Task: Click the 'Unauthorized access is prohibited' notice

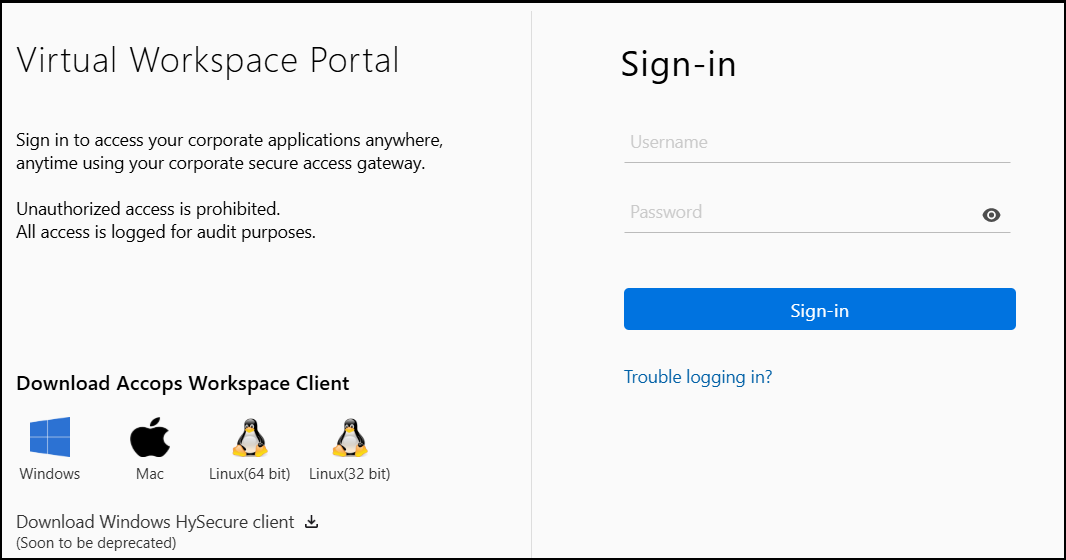Action: point(148,210)
